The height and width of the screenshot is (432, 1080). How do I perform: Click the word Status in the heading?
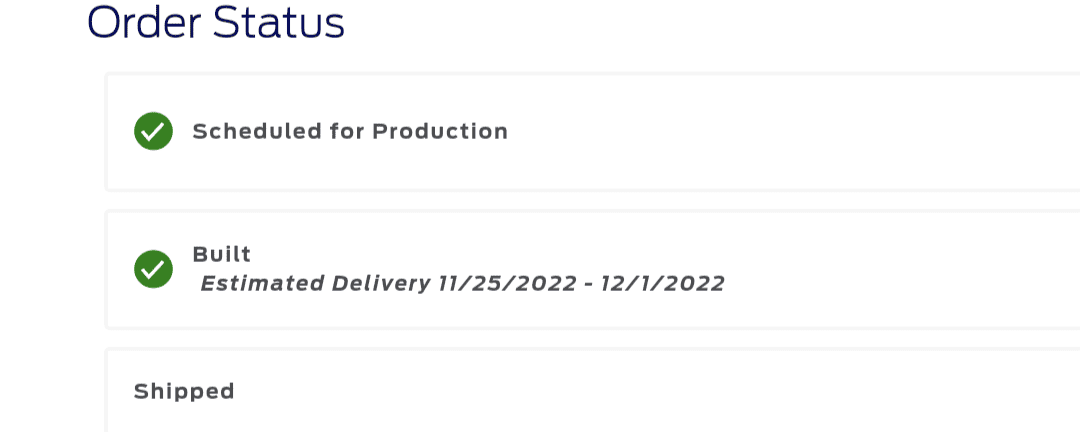click(x=279, y=23)
